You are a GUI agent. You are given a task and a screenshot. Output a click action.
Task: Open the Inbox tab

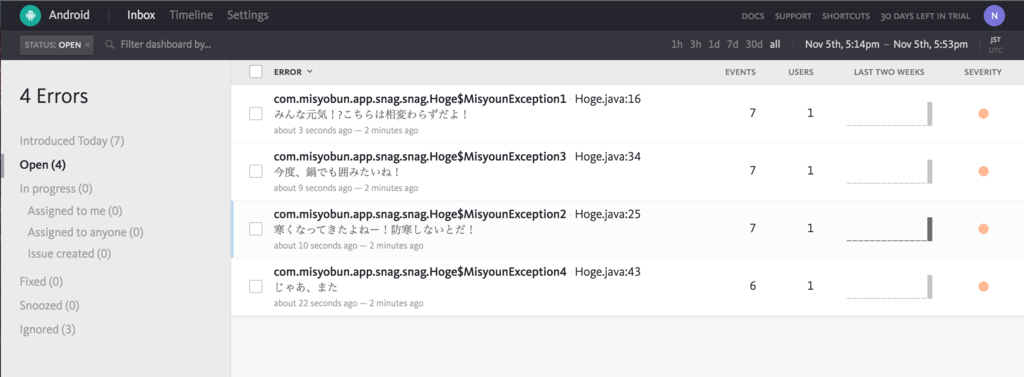141,15
